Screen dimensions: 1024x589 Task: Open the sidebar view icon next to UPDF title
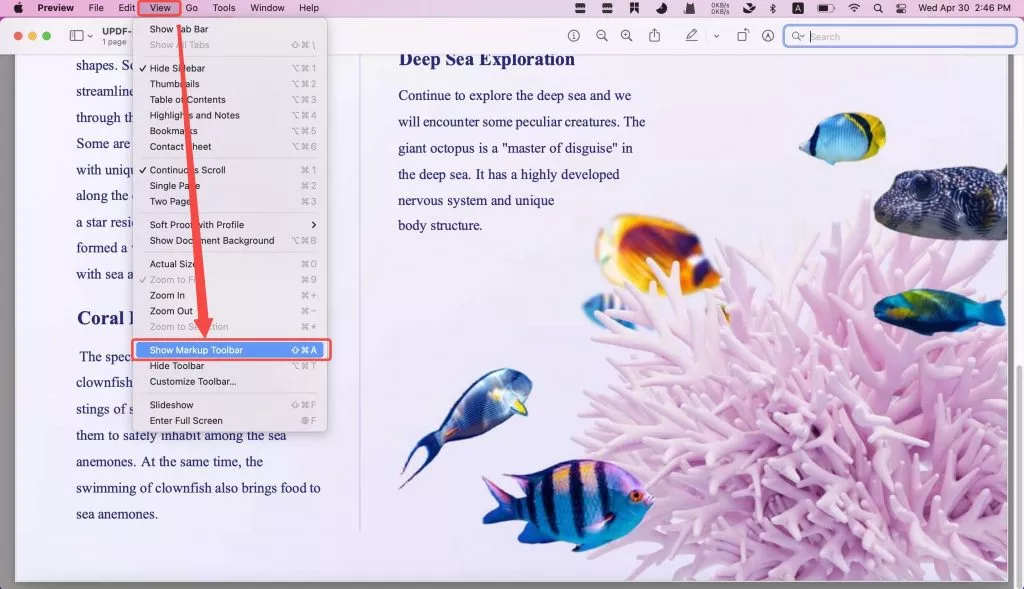pyautogui.click(x=75, y=35)
